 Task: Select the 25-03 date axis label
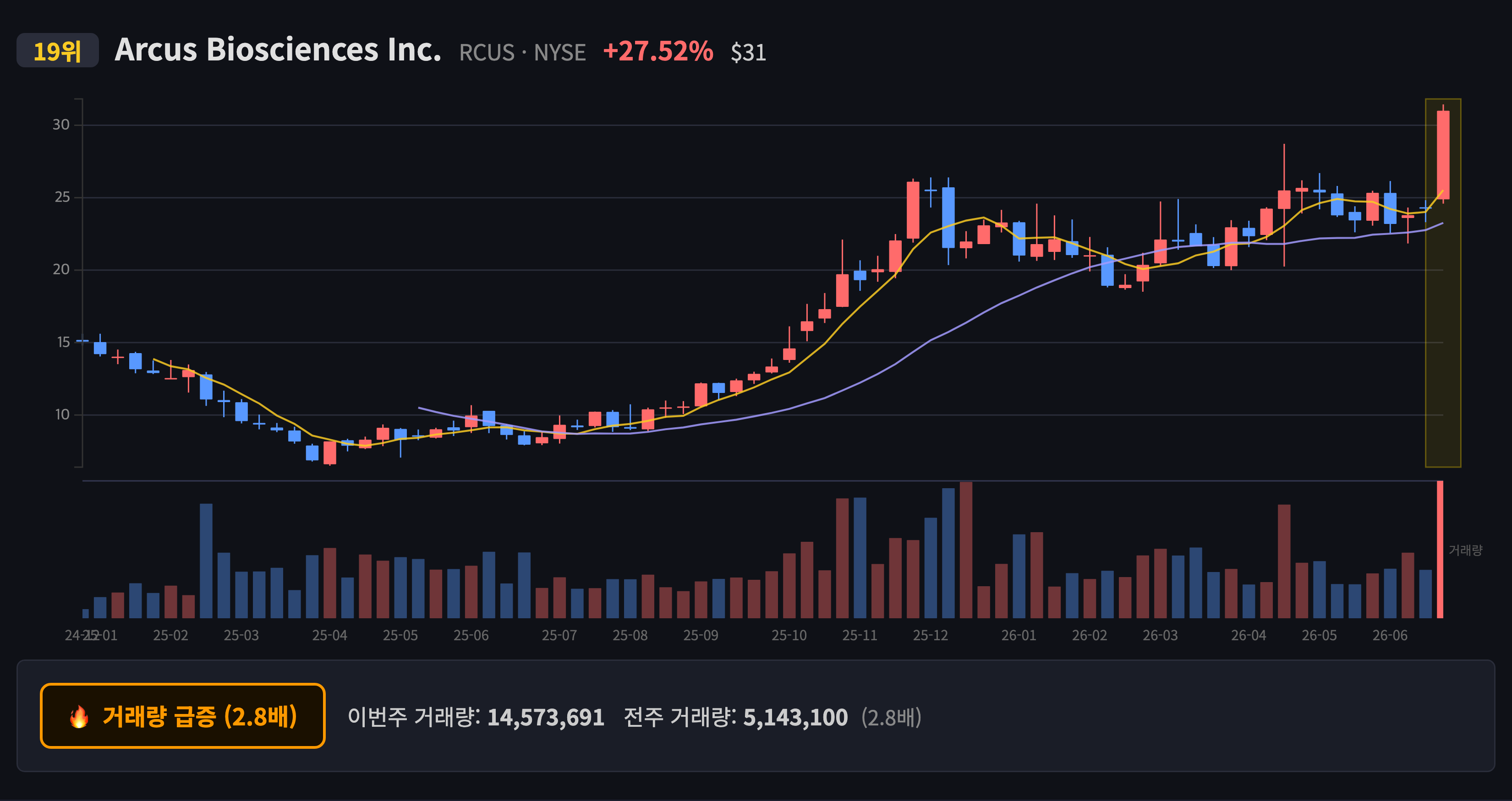pos(241,636)
